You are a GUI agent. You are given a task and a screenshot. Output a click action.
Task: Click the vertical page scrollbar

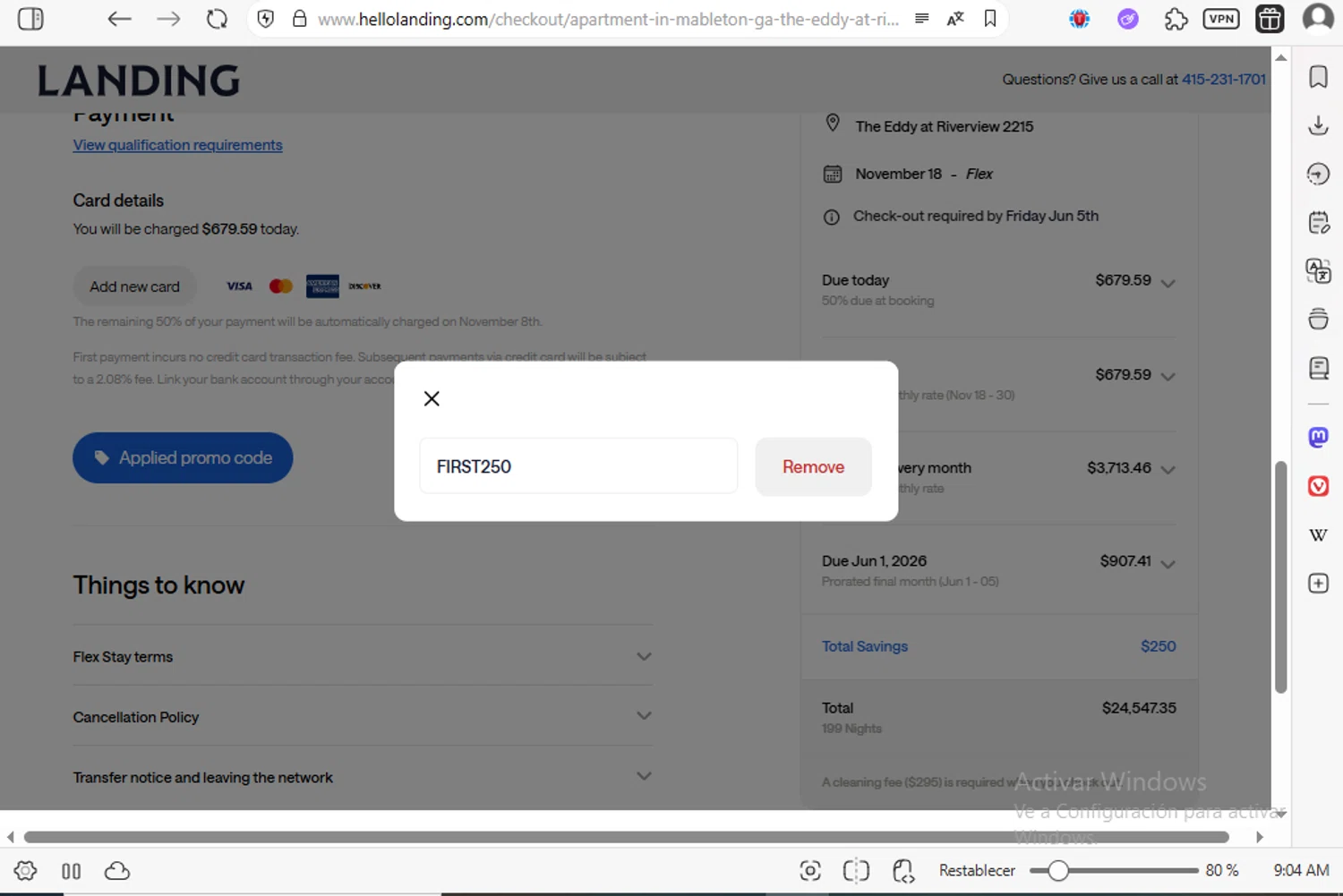(x=1280, y=577)
